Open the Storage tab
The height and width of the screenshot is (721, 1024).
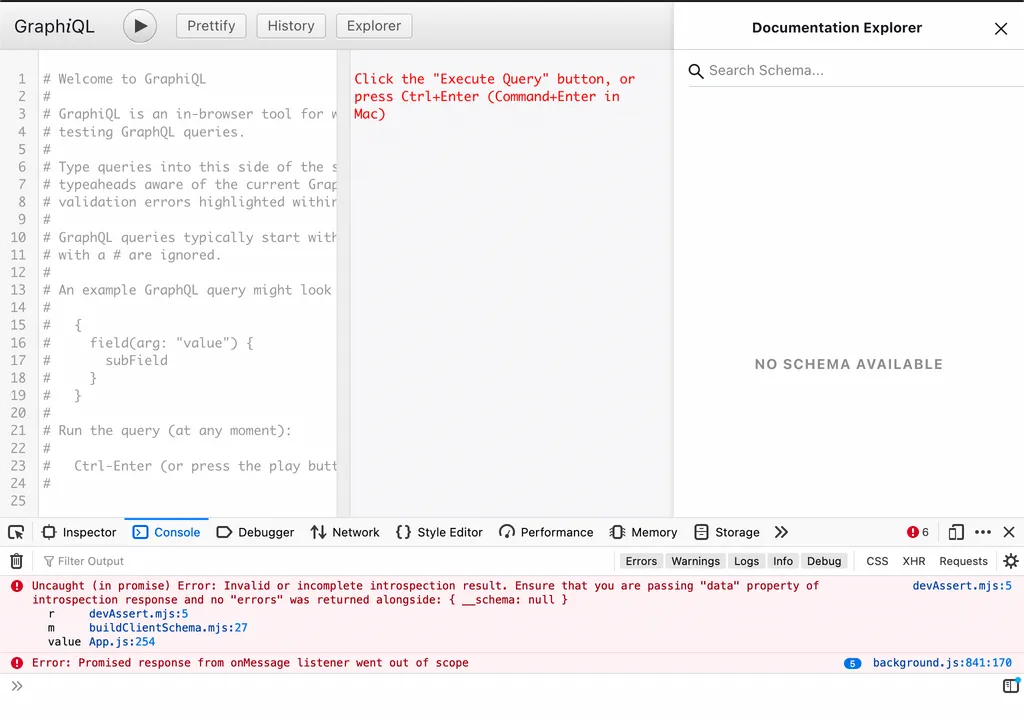click(x=727, y=532)
